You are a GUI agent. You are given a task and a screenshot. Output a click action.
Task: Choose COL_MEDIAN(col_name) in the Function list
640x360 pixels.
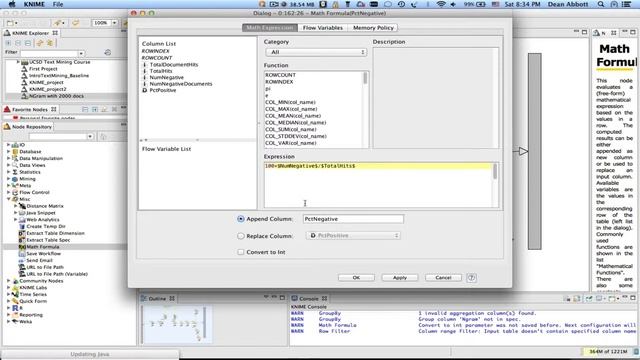point(296,122)
